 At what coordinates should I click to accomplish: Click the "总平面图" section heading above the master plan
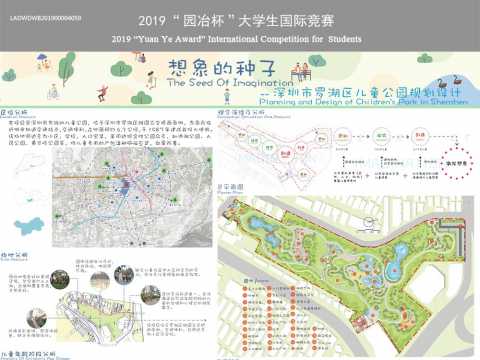[230, 187]
